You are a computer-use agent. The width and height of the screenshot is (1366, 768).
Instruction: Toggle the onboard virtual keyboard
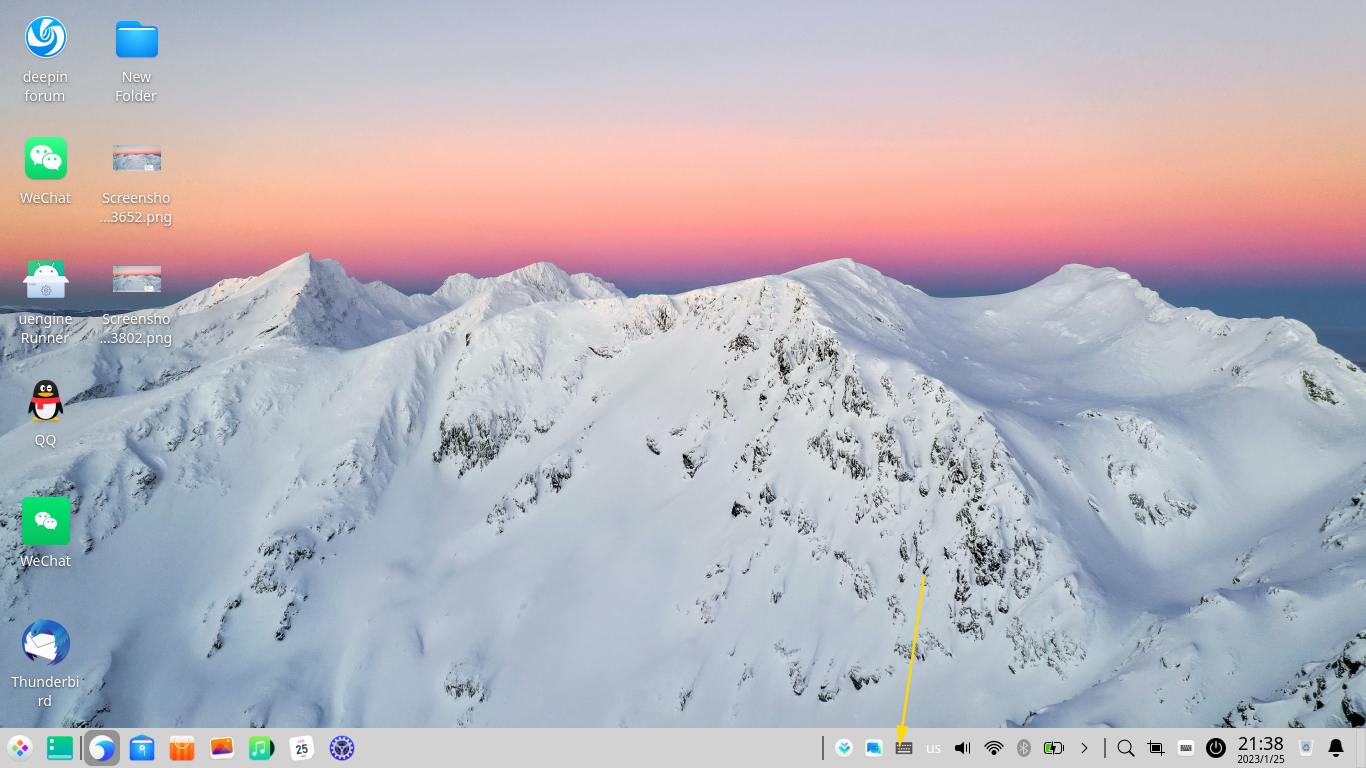tap(1186, 748)
